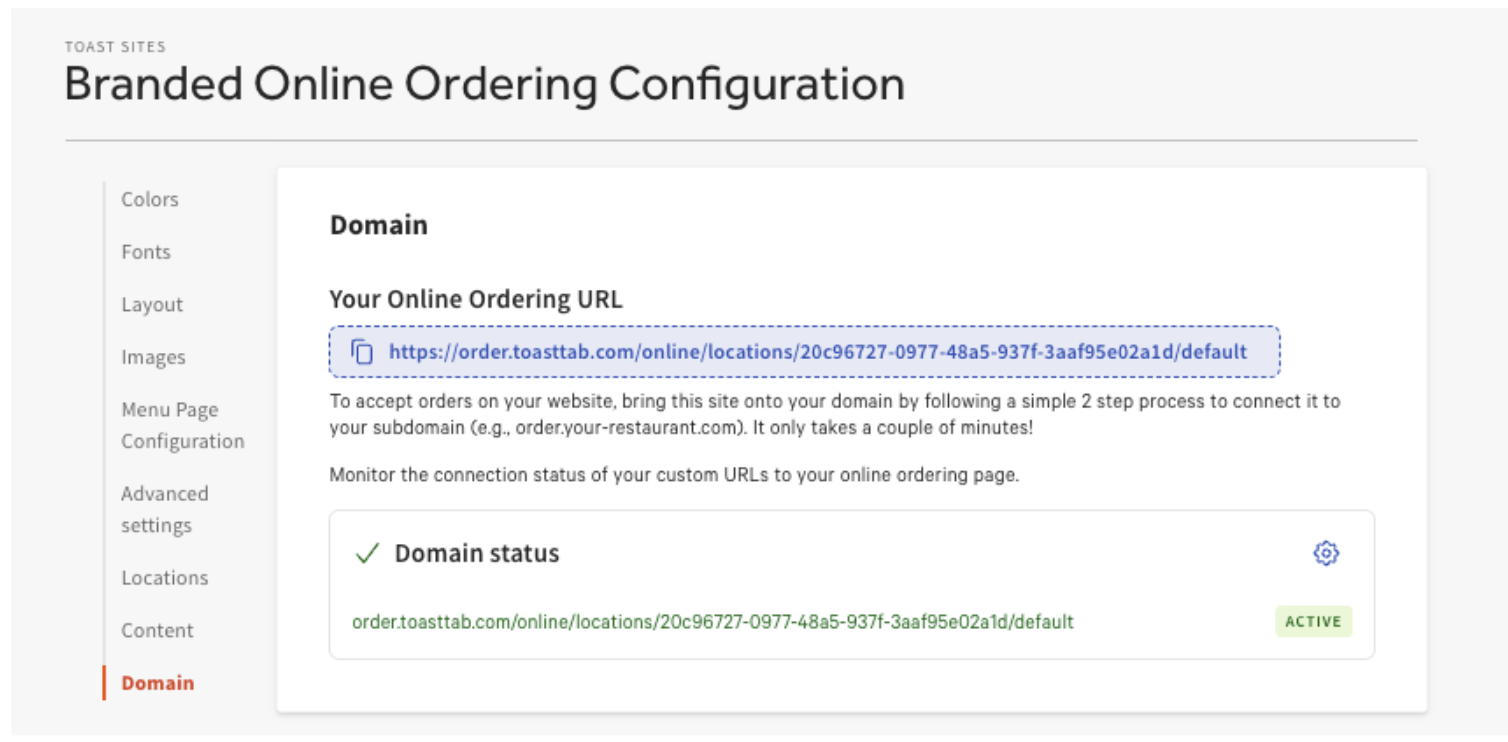Click the ACTIVE status badge
1508x742 pixels.
tap(1313, 621)
